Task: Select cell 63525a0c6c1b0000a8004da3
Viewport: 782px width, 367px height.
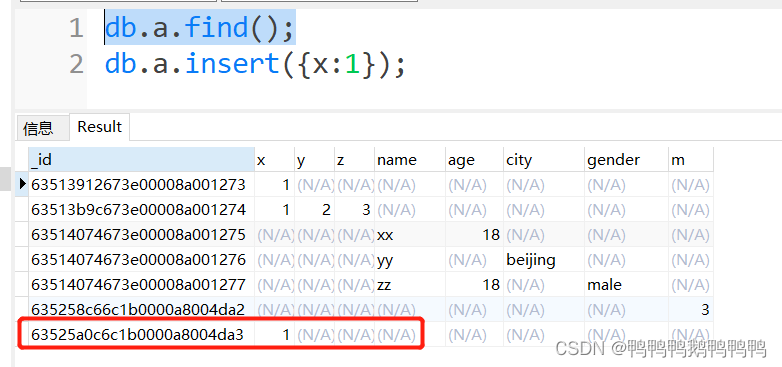Action: click(x=142, y=335)
